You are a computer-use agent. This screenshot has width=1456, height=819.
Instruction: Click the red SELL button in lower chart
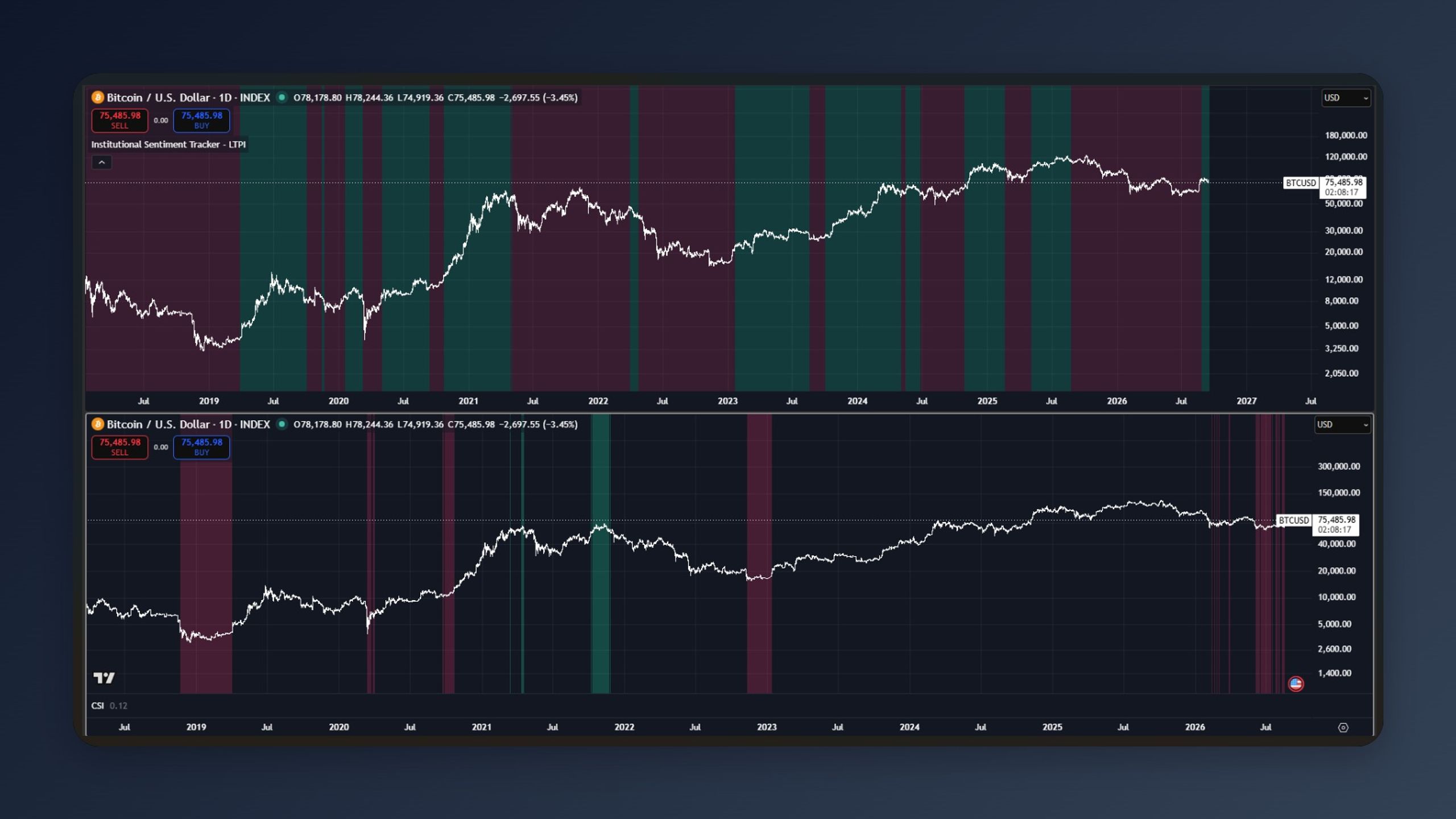[x=119, y=447]
